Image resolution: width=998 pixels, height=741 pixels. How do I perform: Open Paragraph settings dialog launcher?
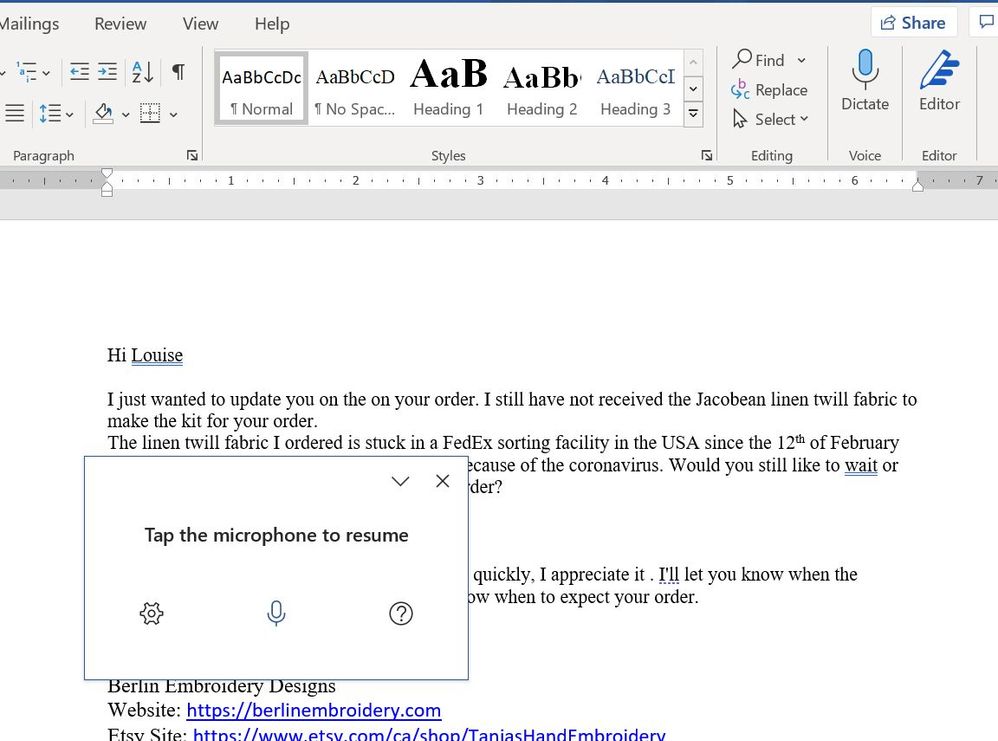click(x=192, y=155)
